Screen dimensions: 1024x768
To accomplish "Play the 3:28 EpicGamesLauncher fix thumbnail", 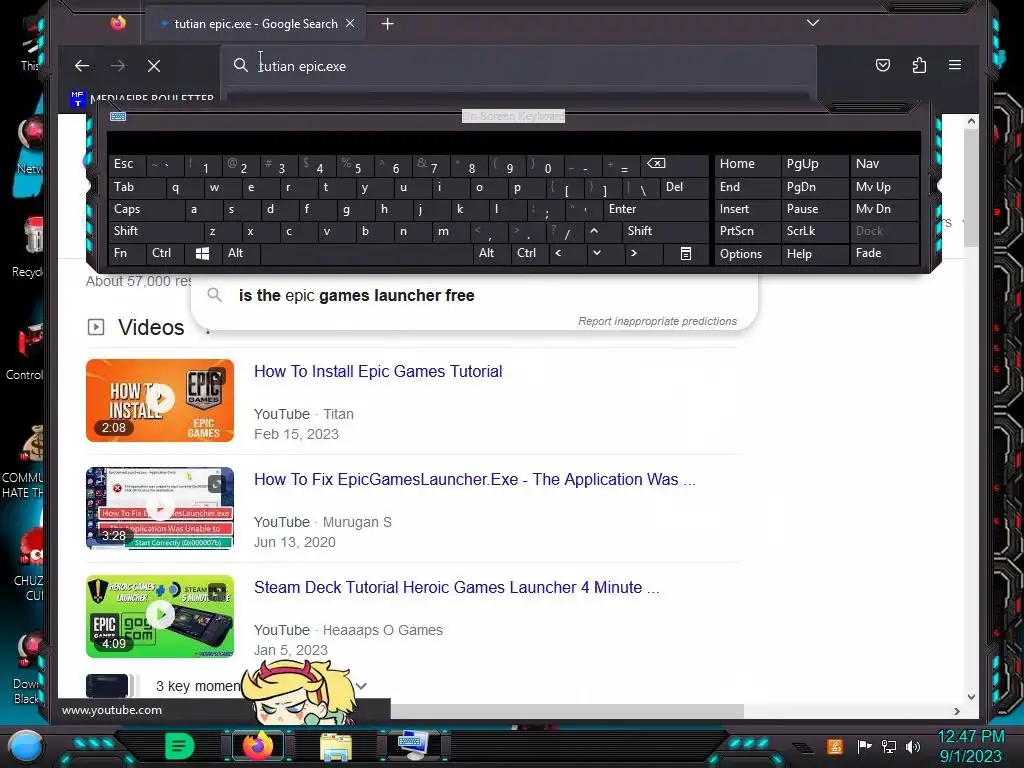I will click(x=160, y=508).
